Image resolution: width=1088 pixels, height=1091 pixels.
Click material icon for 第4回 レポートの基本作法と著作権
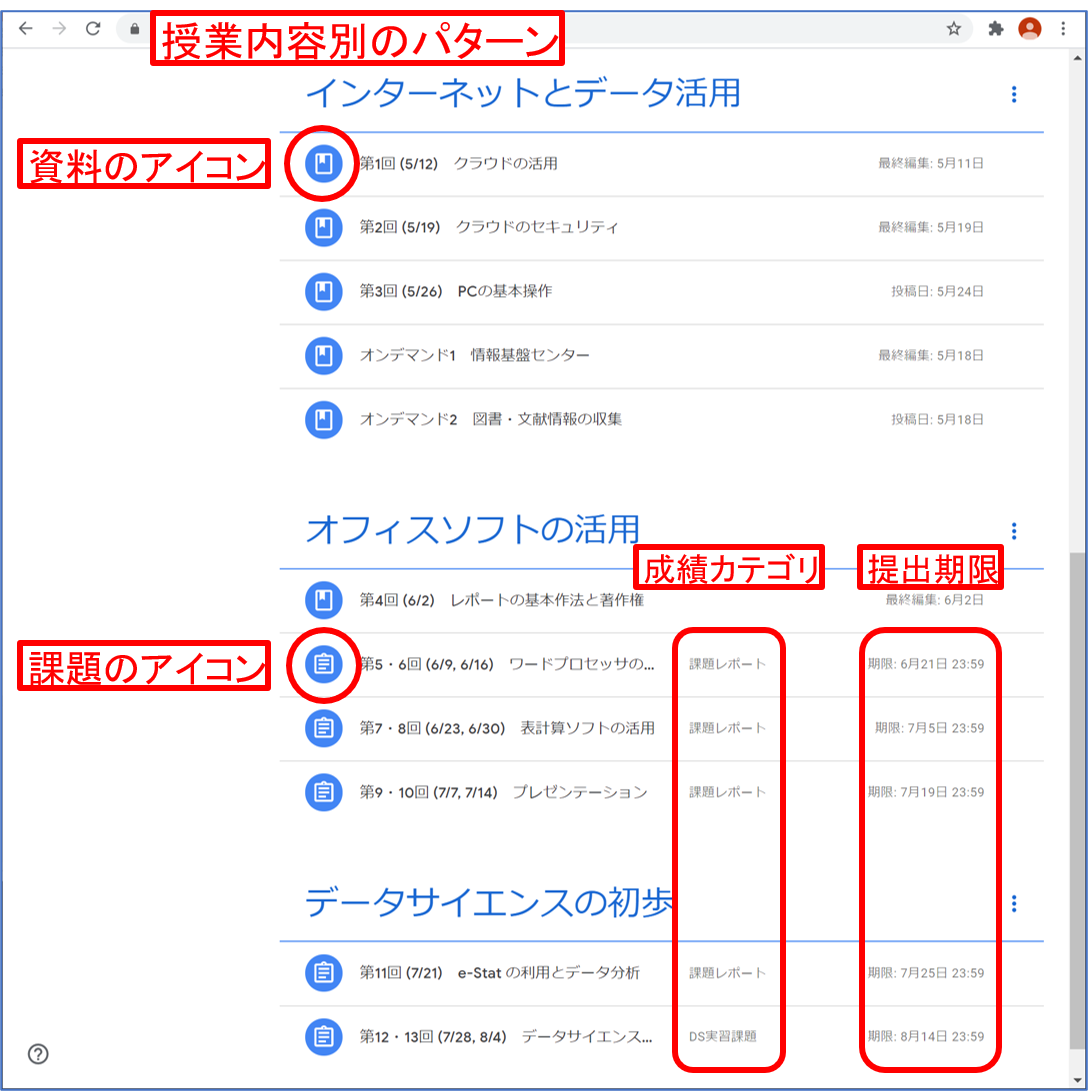tap(323, 600)
